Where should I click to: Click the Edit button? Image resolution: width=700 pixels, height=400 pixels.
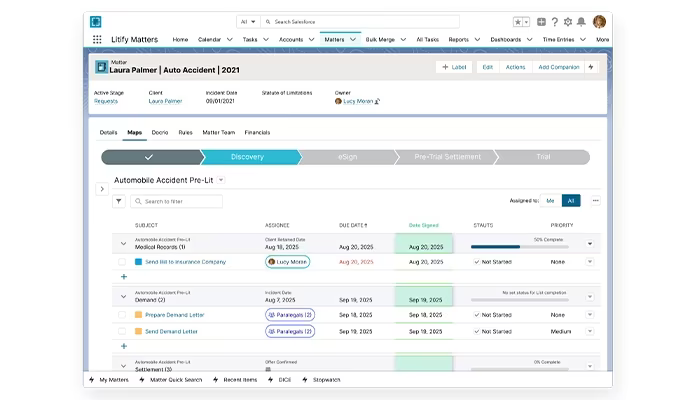tap(488, 67)
